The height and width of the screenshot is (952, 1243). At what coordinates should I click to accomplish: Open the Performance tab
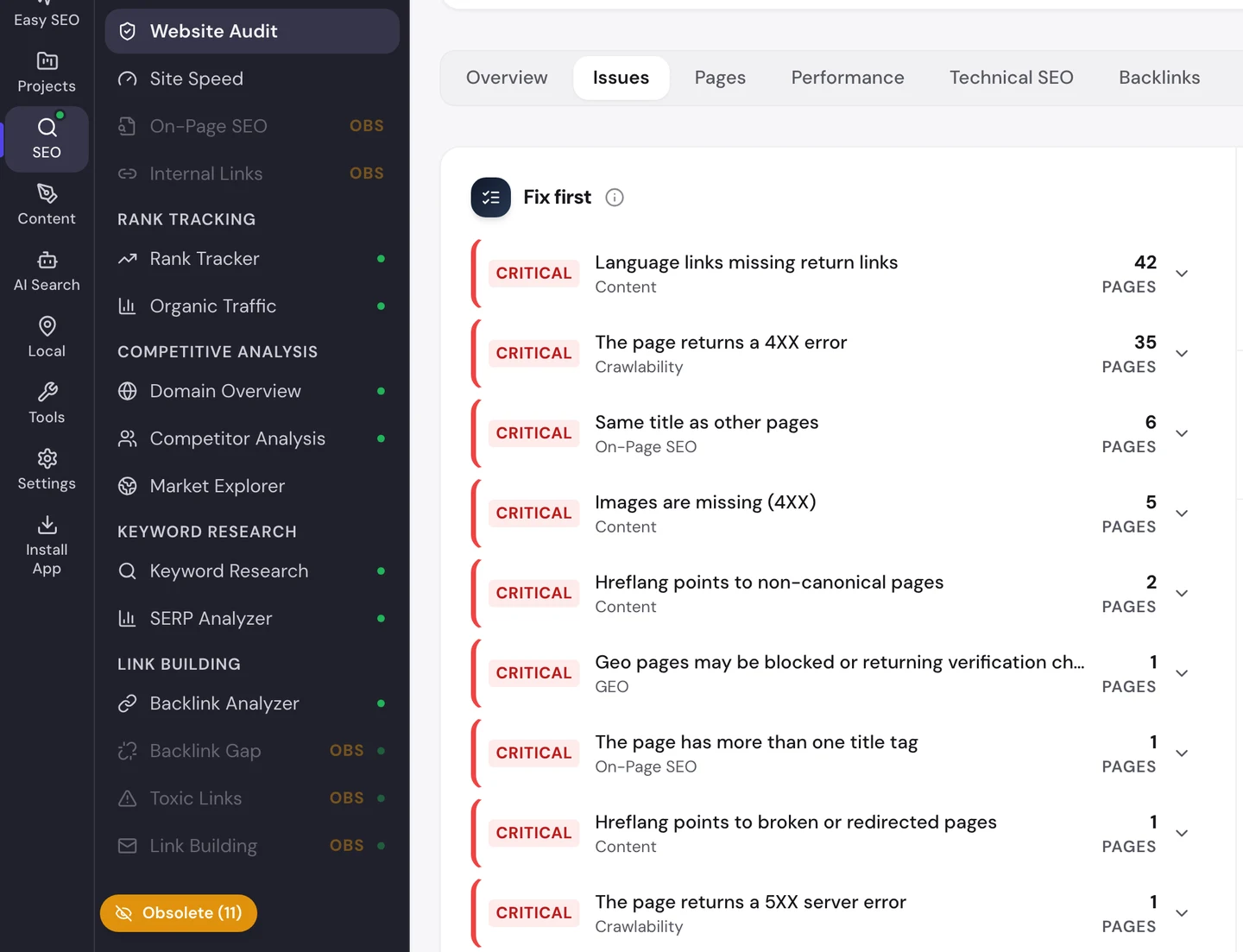pyautogui.click(x=848, y=78)
